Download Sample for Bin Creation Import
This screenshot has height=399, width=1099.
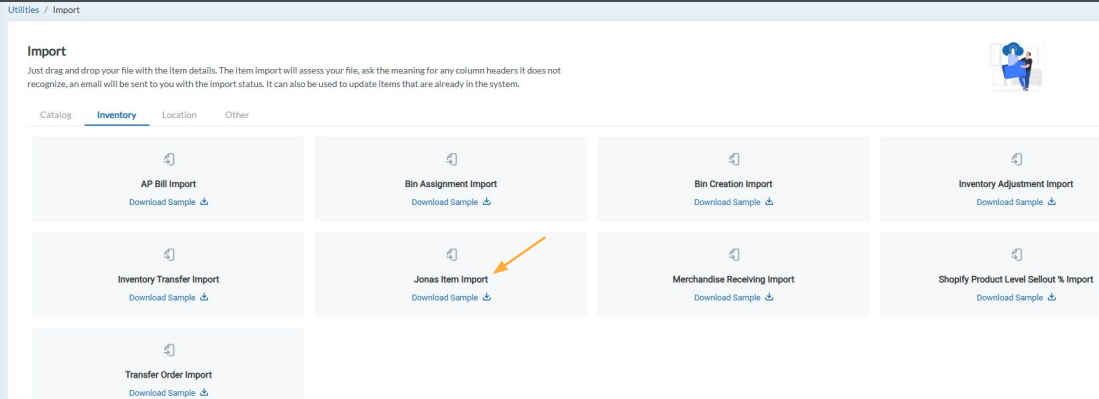pyautogui.click(x=727, y=202)
